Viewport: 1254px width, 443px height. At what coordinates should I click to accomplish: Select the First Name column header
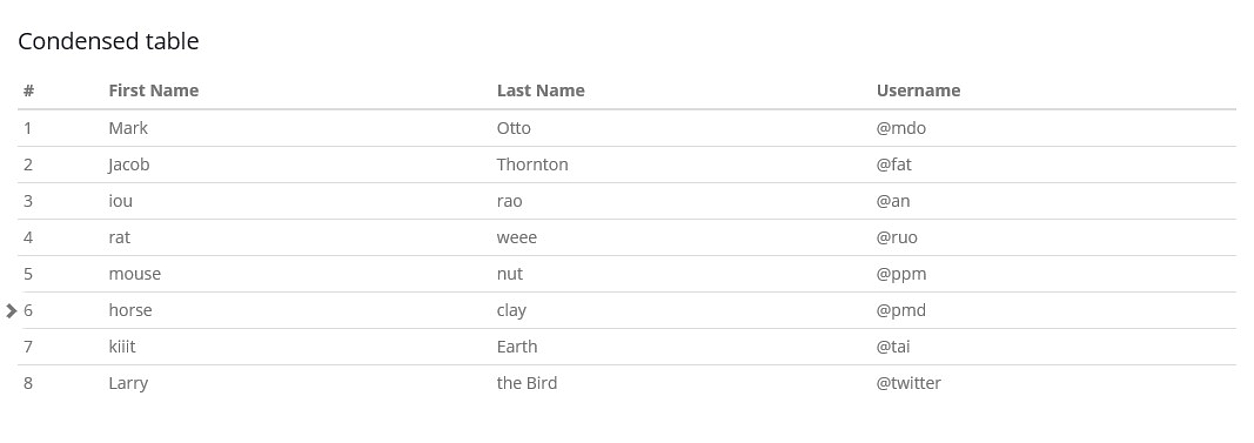coord(153,91)
